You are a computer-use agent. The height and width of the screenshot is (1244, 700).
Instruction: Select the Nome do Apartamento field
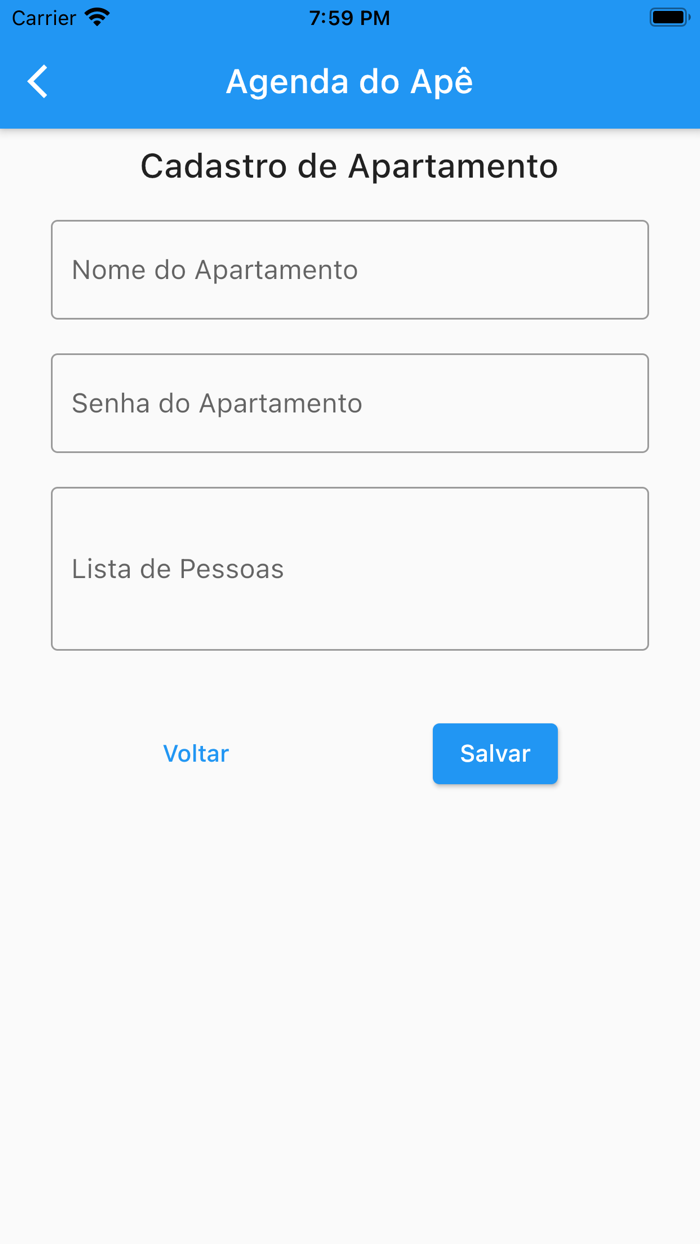(x=350, y=269)
